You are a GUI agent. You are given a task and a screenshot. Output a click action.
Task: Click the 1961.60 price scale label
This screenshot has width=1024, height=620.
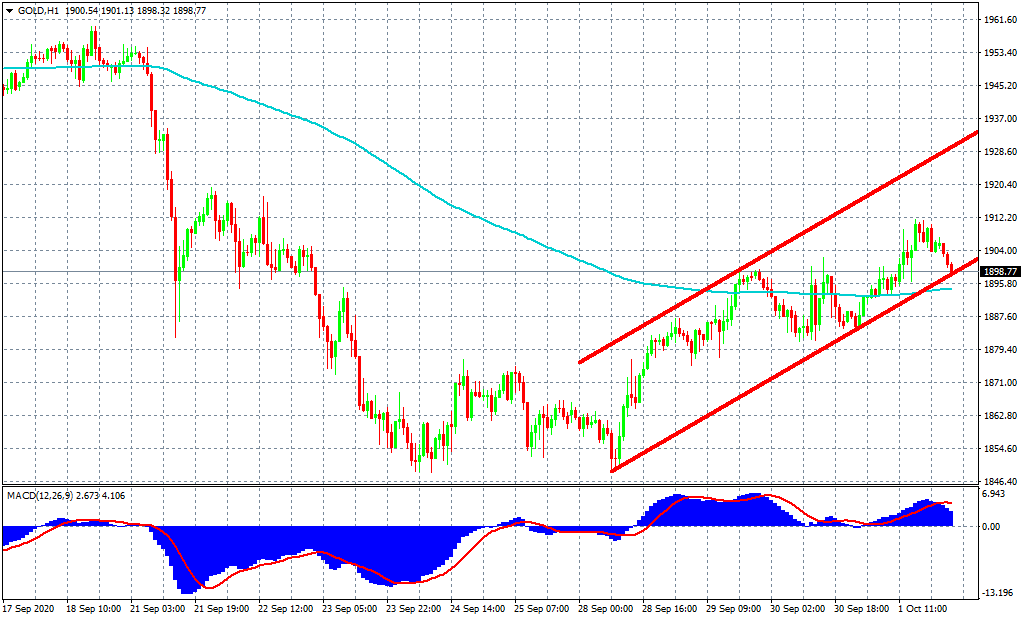click(x=999, y=20)
